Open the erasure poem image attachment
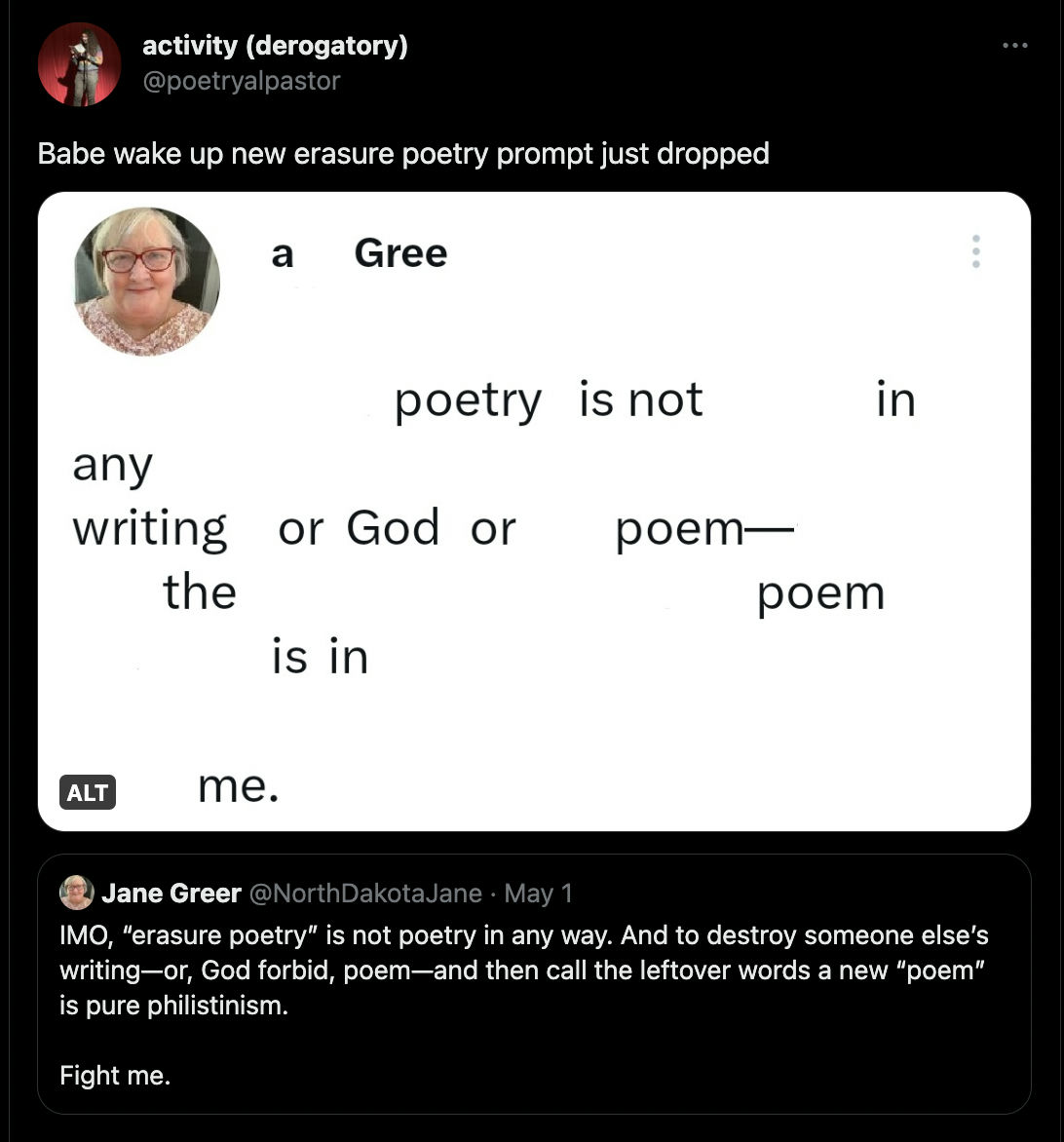Screen dimensions: 1064x1142 (x=534, y=512)
